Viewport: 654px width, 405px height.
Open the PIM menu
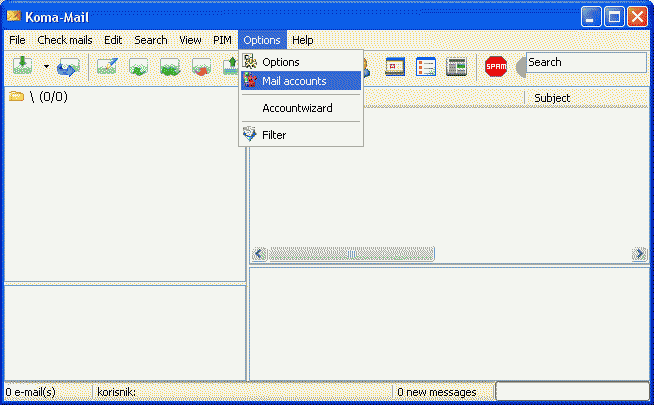pos(222,40)
